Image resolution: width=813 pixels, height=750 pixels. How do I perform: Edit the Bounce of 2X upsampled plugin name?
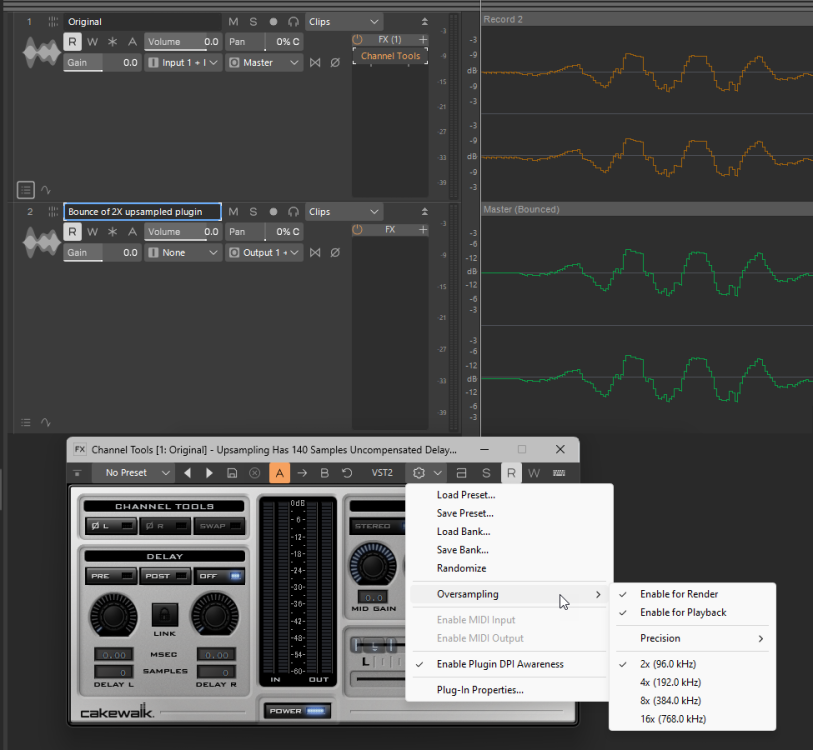coord(143,212)
